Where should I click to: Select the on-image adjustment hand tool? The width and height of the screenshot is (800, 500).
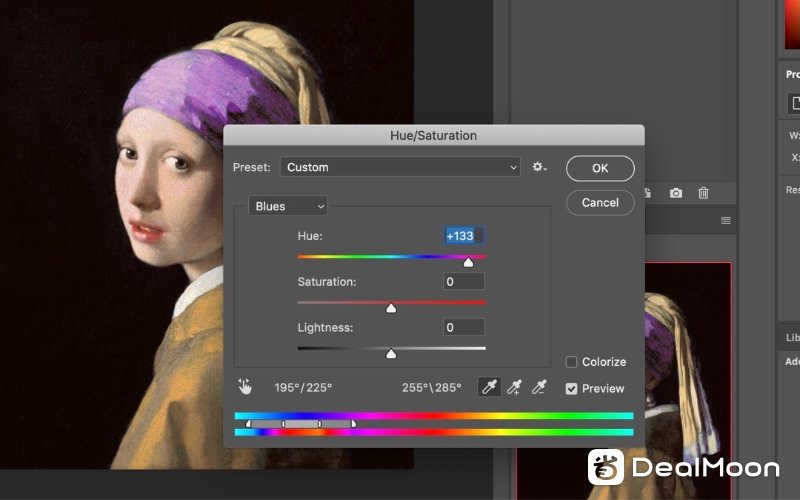point(245,387)
